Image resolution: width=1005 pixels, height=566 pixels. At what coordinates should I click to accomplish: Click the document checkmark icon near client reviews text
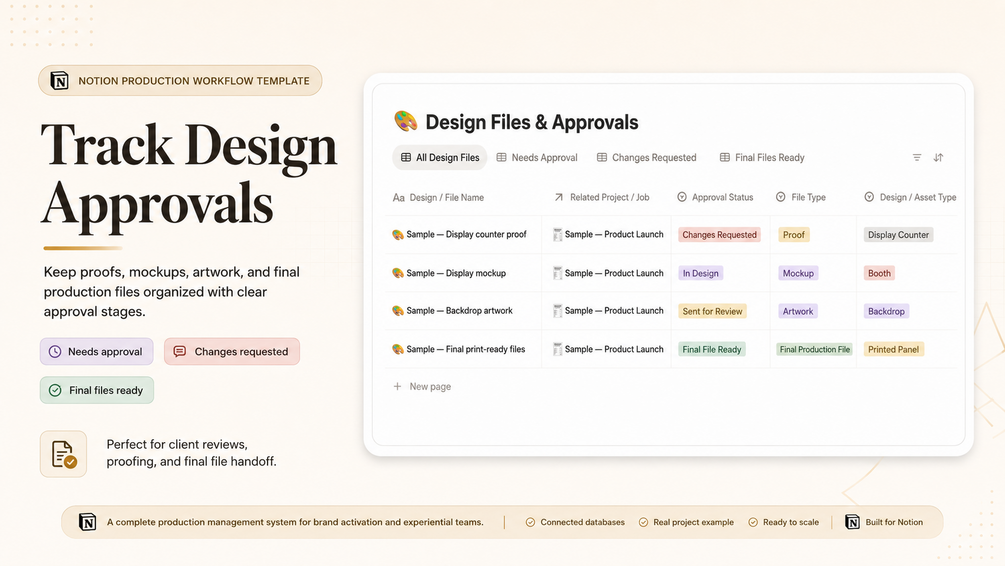click(63, 454)
